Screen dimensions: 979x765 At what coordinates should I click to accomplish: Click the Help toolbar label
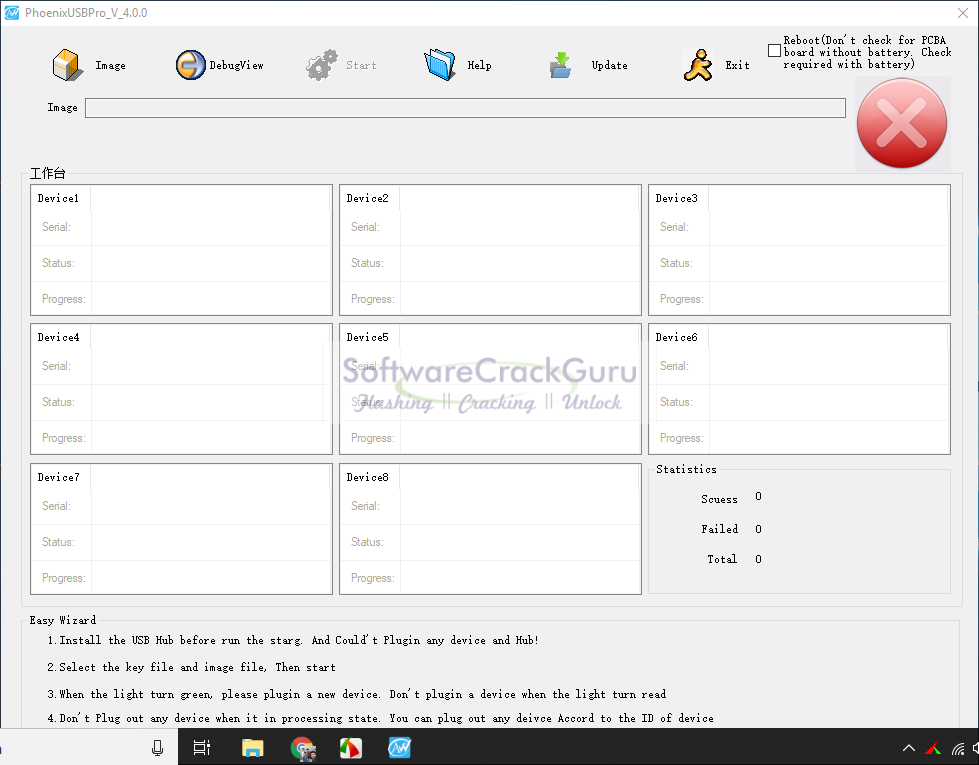[x=480, y=66]
